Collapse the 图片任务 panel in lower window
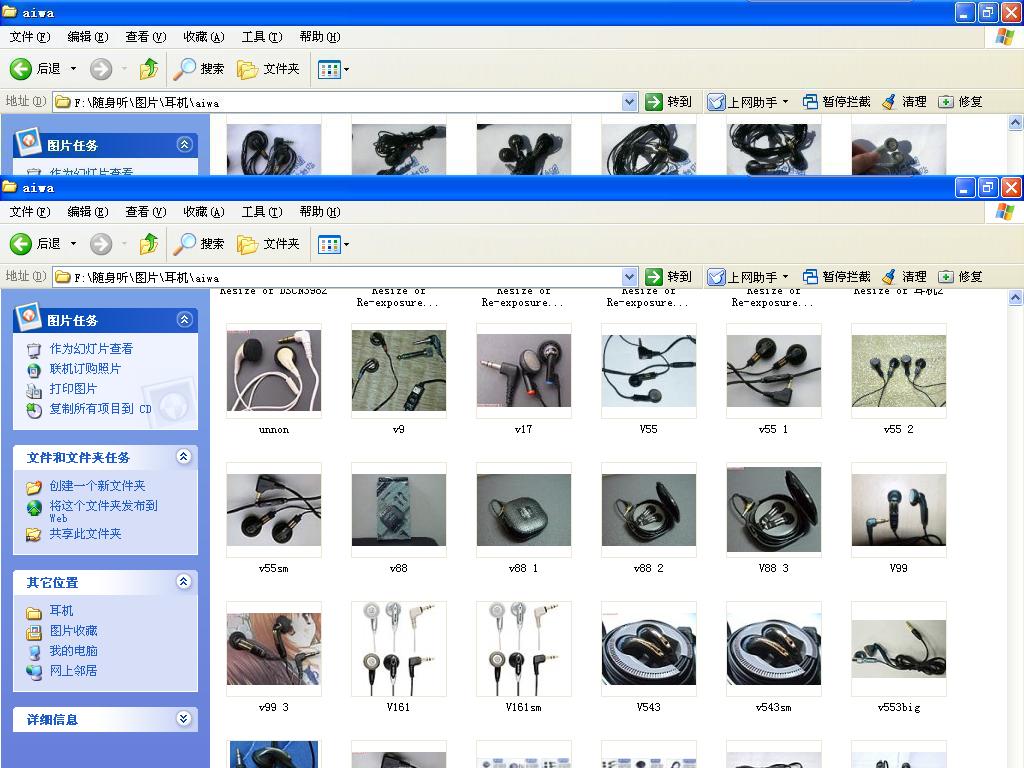 (x=185, y=319)
